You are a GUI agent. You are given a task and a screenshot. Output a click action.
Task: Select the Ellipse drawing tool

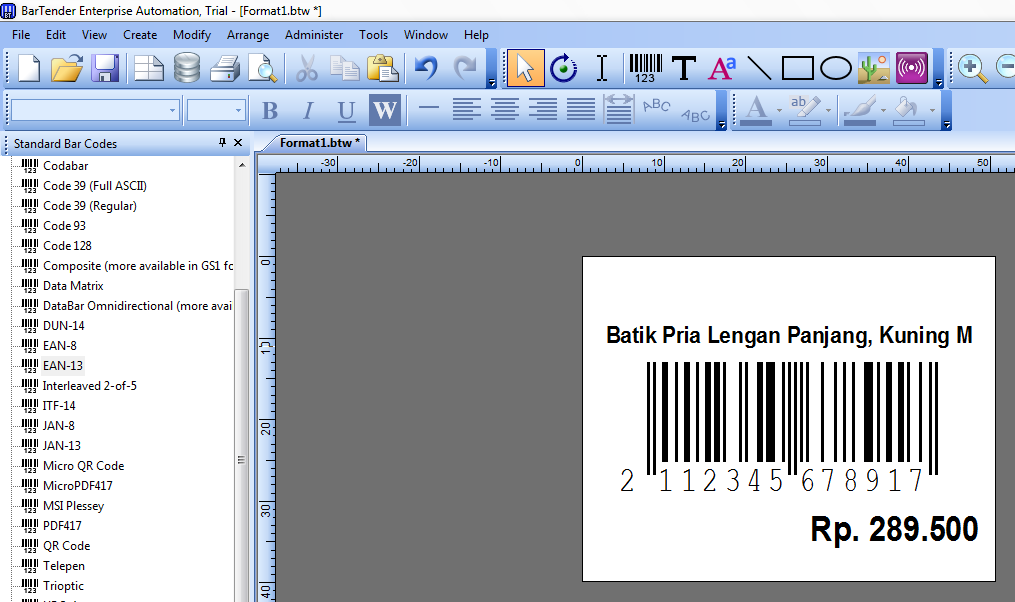[x=836, y=68]
